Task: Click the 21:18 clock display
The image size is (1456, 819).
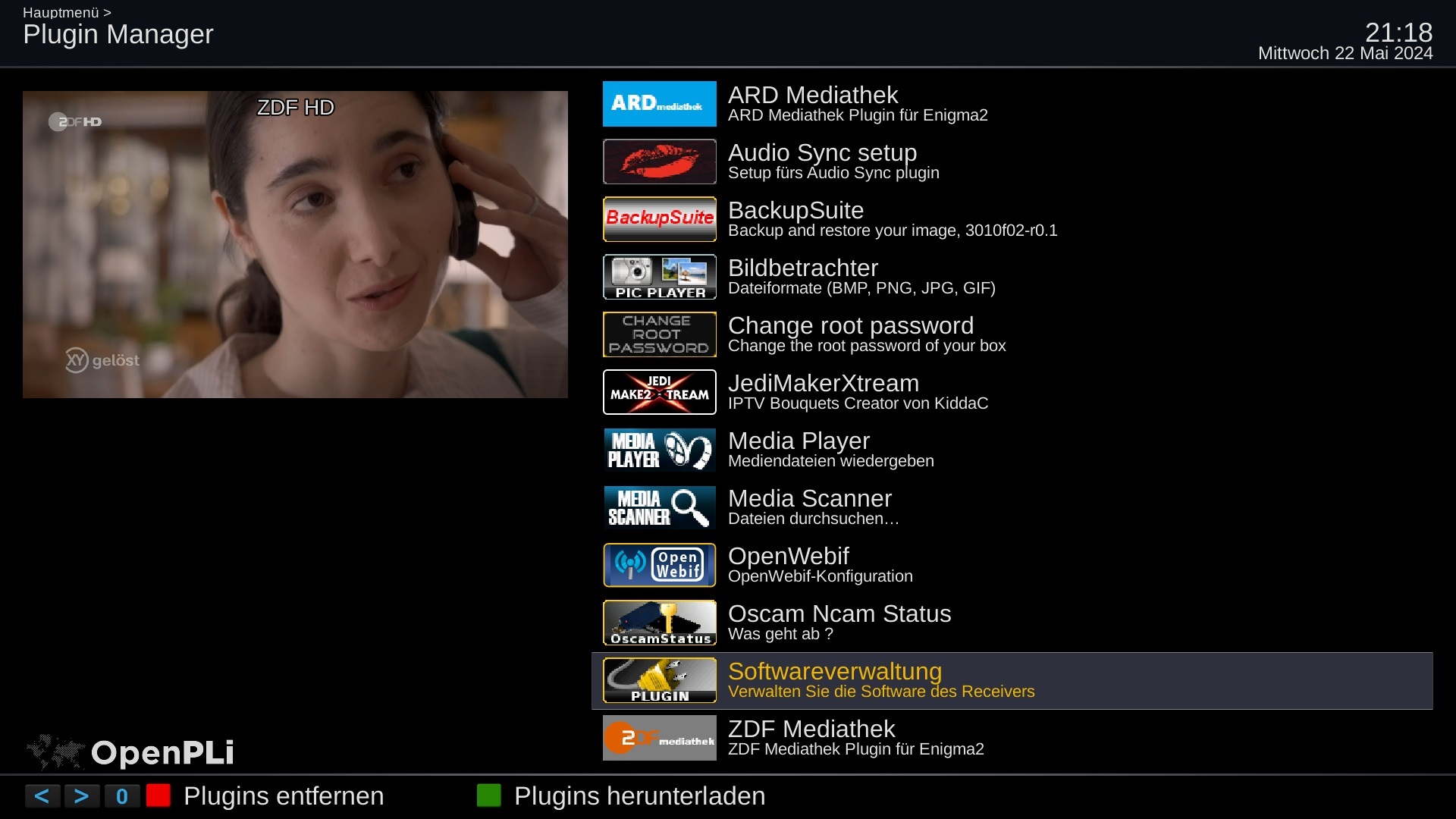Action: click(1398, 32)
